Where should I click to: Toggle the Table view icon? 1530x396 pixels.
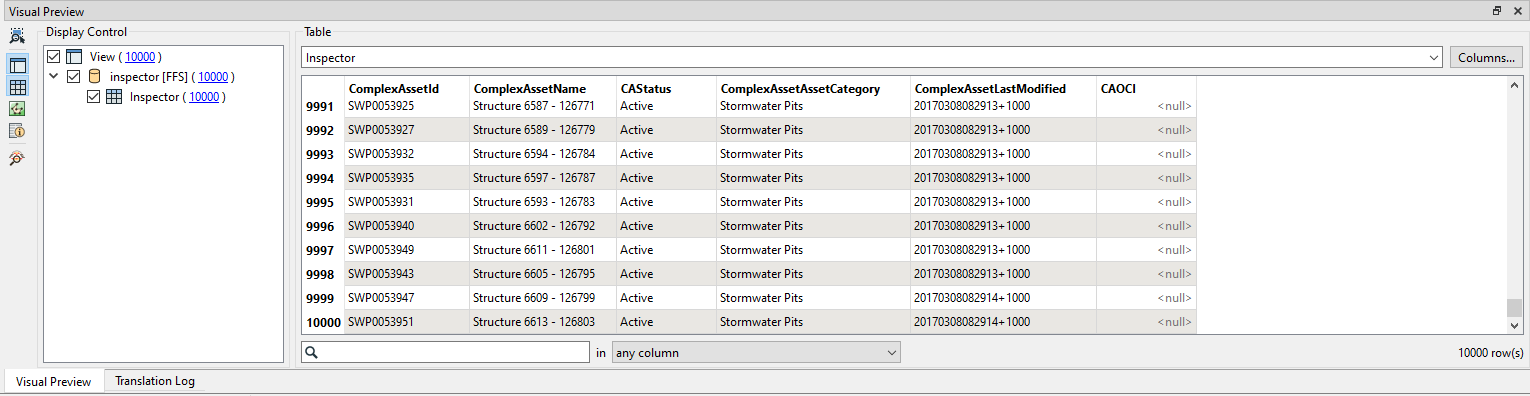coord(17,87)
